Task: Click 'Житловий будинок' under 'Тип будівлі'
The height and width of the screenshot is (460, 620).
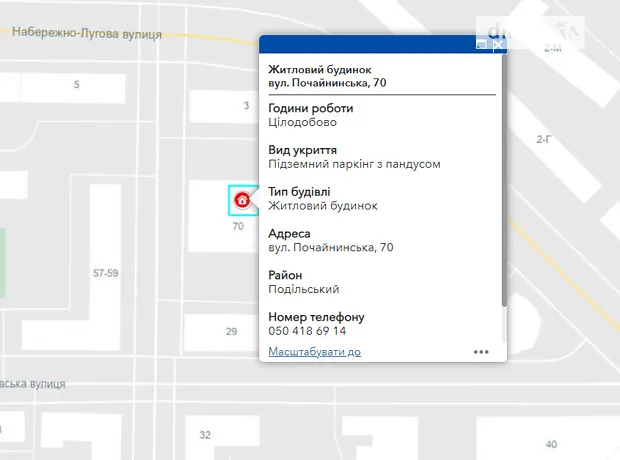Action: [x=323, y=206]
